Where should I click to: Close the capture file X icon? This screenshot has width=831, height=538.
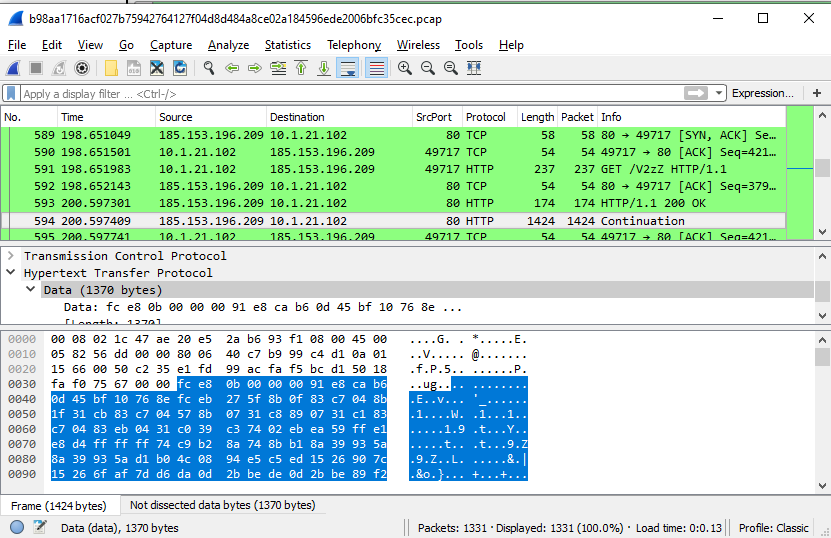pos(157,68)
